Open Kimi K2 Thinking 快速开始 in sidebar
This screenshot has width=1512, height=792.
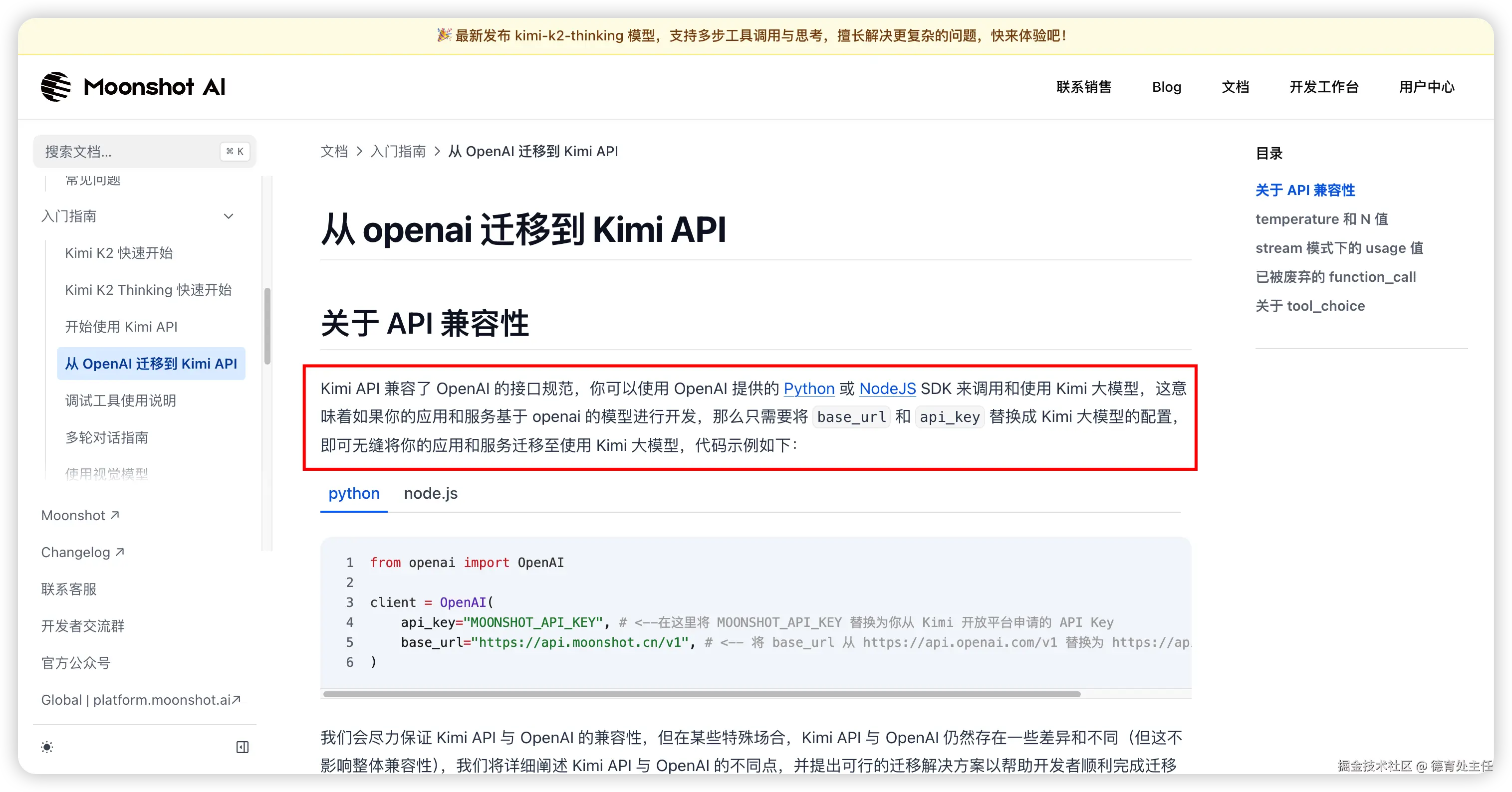tap(148, 290)
